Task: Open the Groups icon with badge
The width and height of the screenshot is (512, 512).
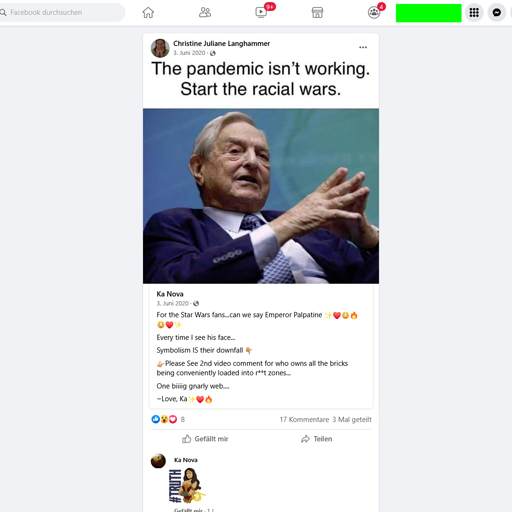Action: pos(374,13)
